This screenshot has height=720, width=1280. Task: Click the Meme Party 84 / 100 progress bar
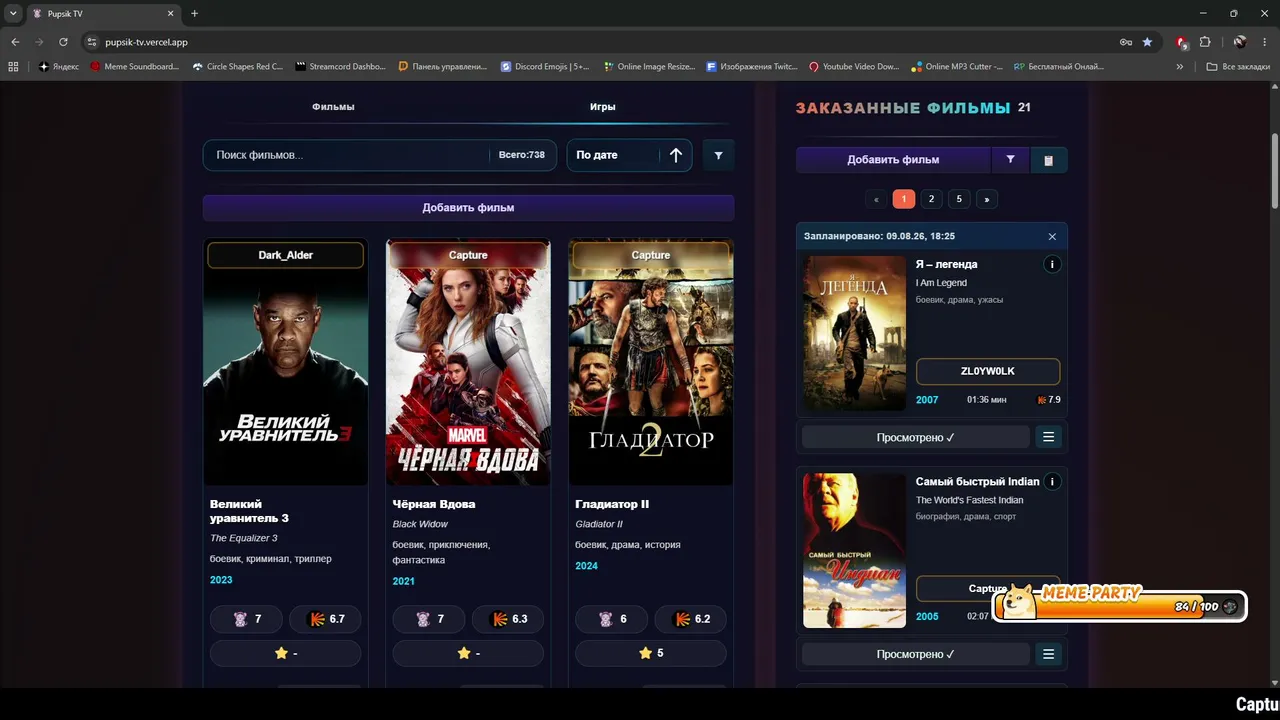[x=1120, y=606]
